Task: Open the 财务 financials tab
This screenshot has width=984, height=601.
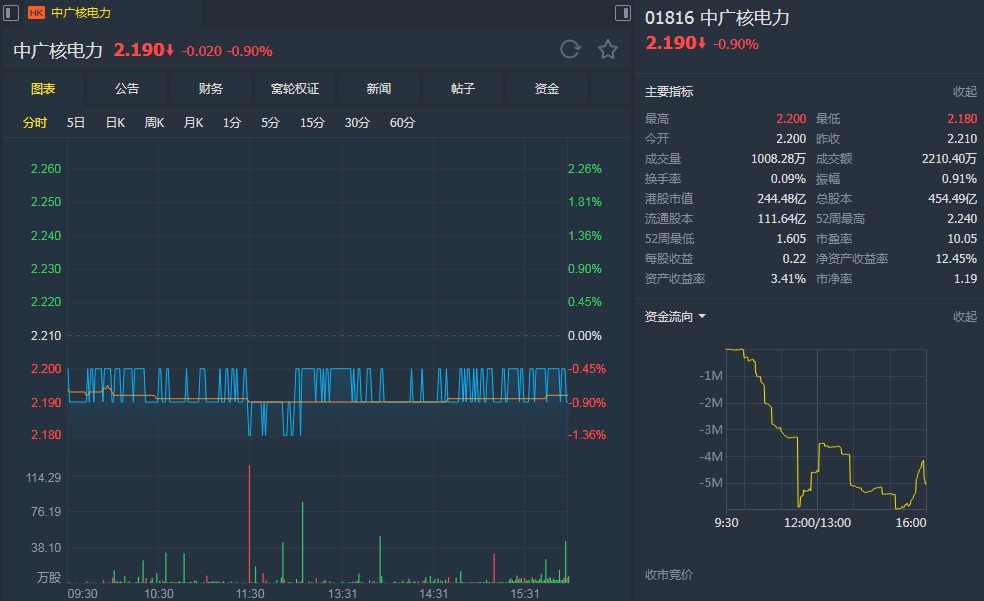Action: tap(211, 88)
